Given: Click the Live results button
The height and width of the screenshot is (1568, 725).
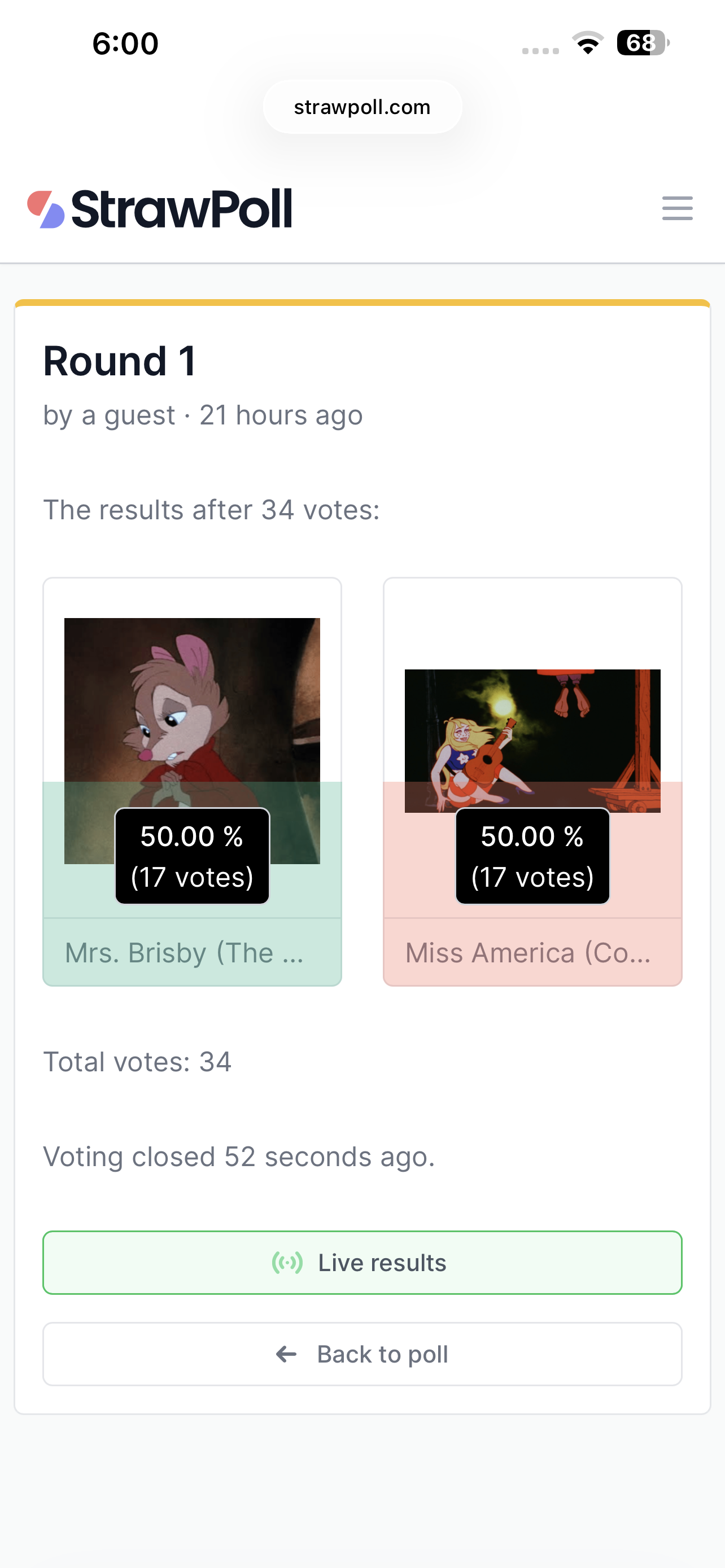Looking at the screenshot, I should pos(362,1263).
